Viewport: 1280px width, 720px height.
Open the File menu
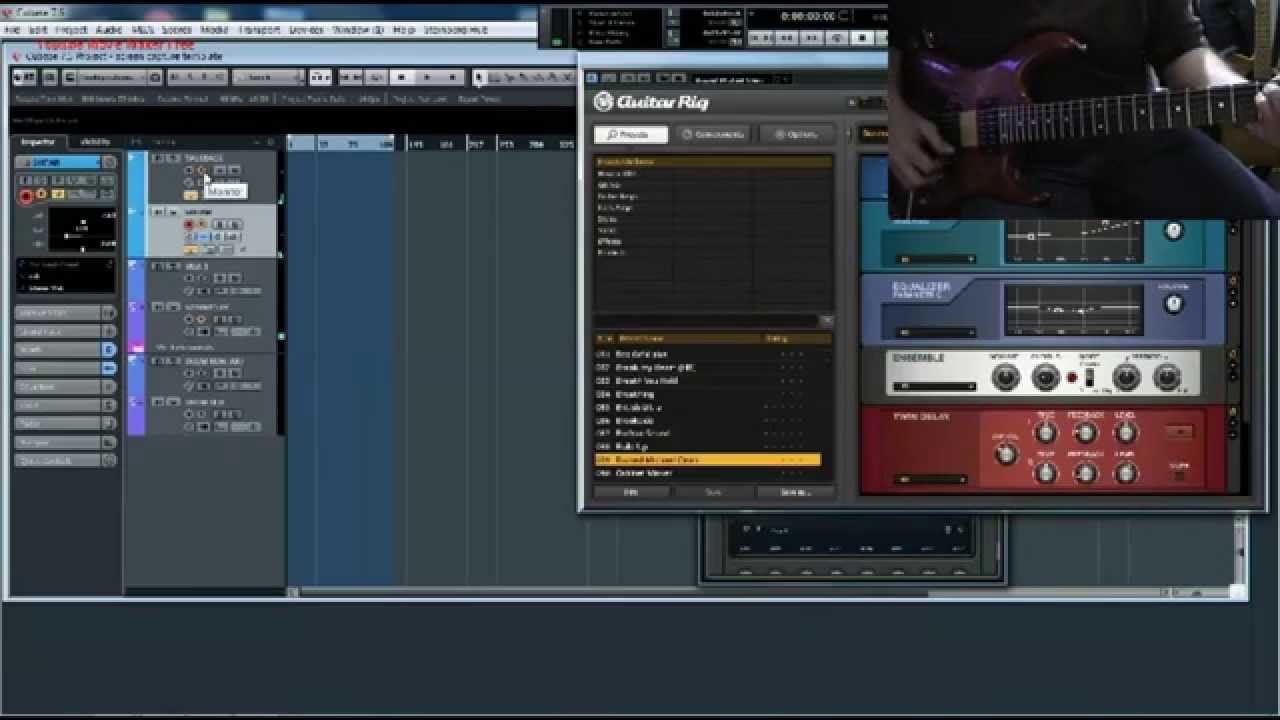click(x=12, y=30)
